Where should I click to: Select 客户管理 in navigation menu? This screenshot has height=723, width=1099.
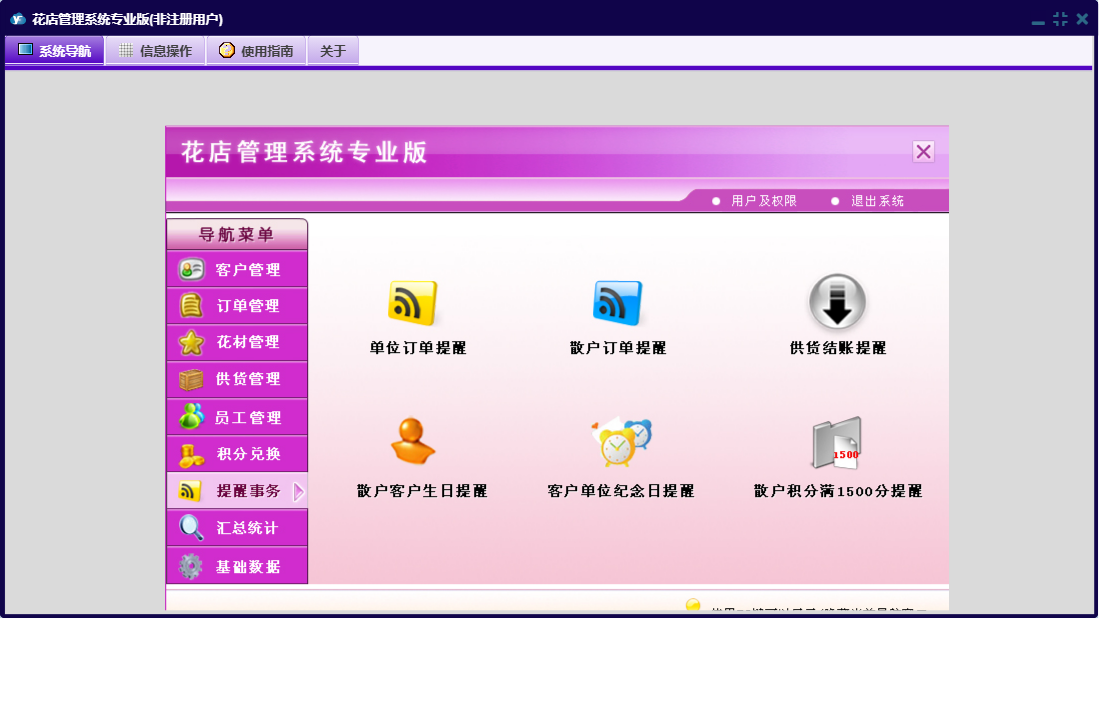(237, 270)
